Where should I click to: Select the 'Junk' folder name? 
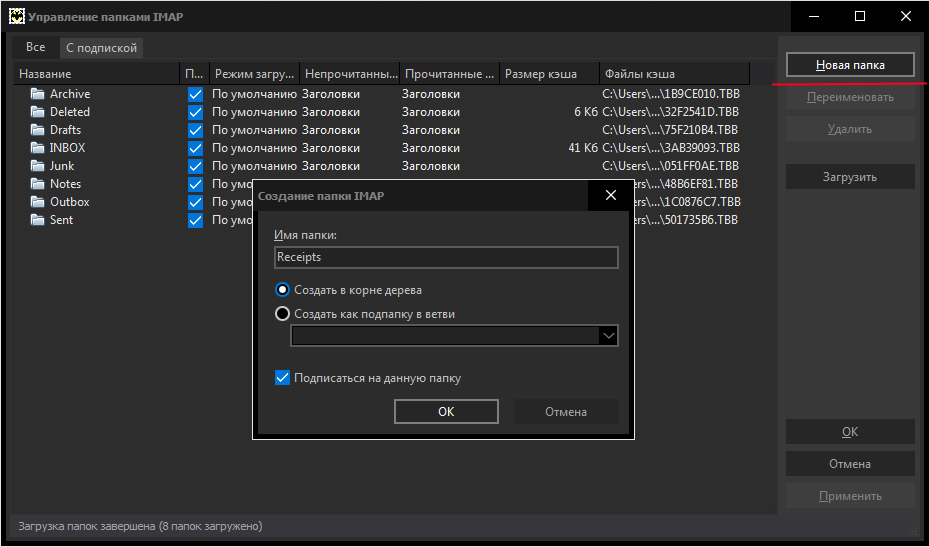(62, 166)
